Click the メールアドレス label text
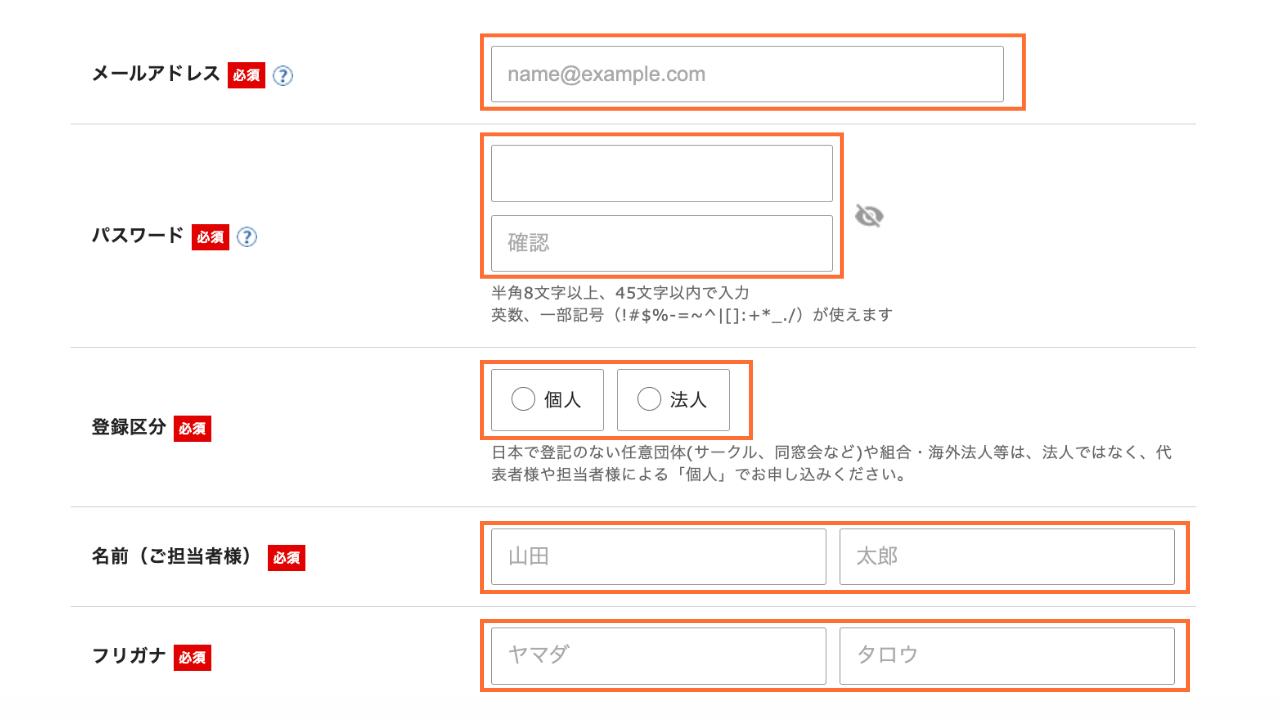This screenshot has width=1280, height=720. pyautogui.click(x=156, y=74)
